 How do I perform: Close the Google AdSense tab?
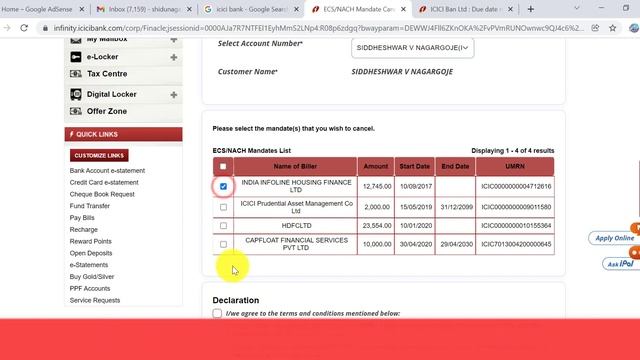pyautogui.click(x=82, y=9)
